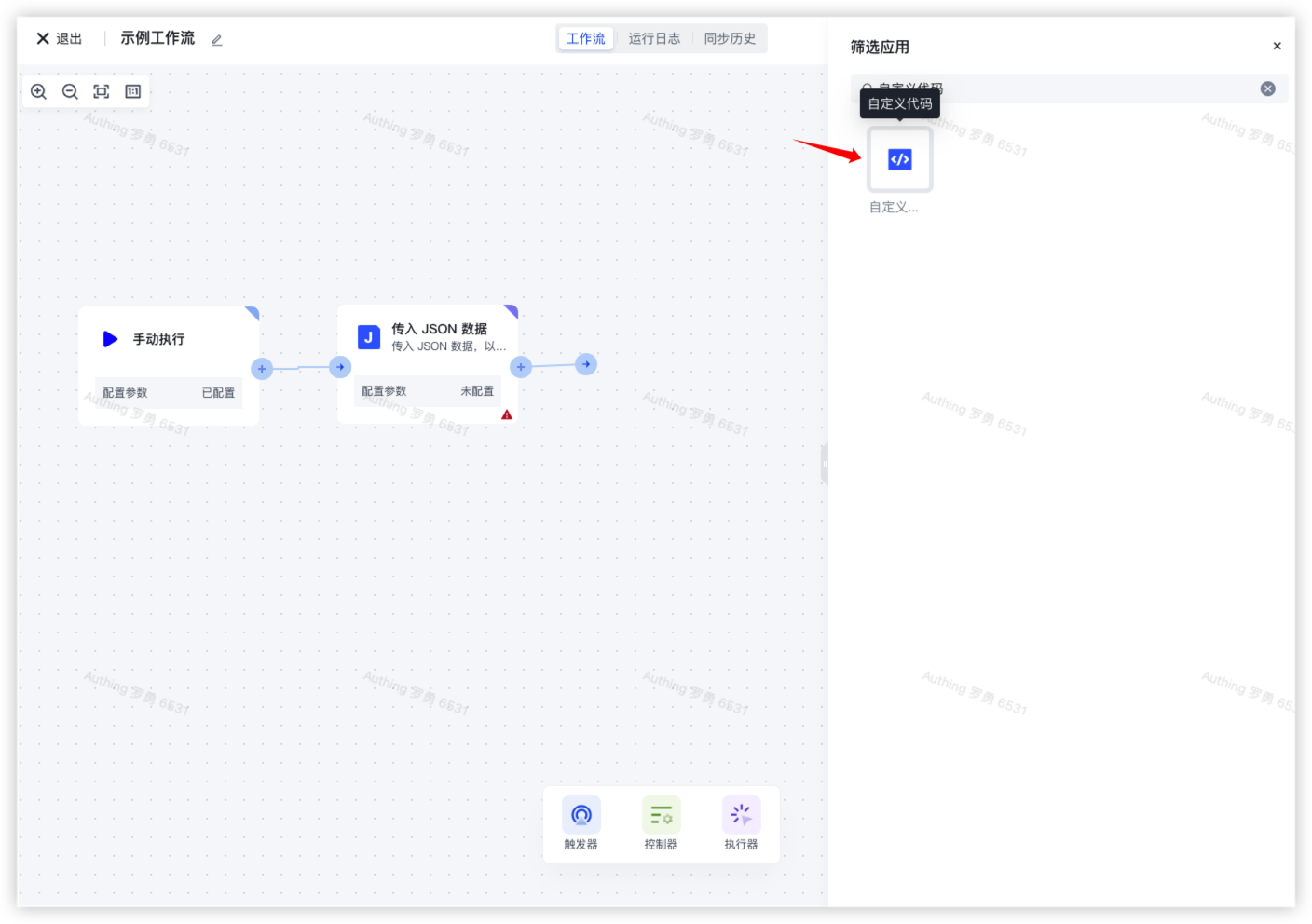
Task: Click the 1:1 actual size icon
Action: tap(133, 91)
